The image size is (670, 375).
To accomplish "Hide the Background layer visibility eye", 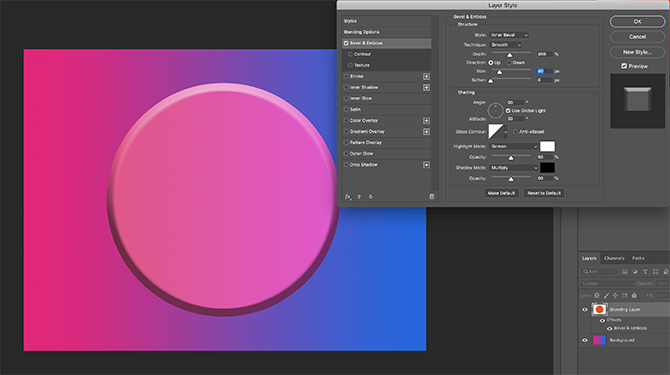I will [x=585, y=340].
